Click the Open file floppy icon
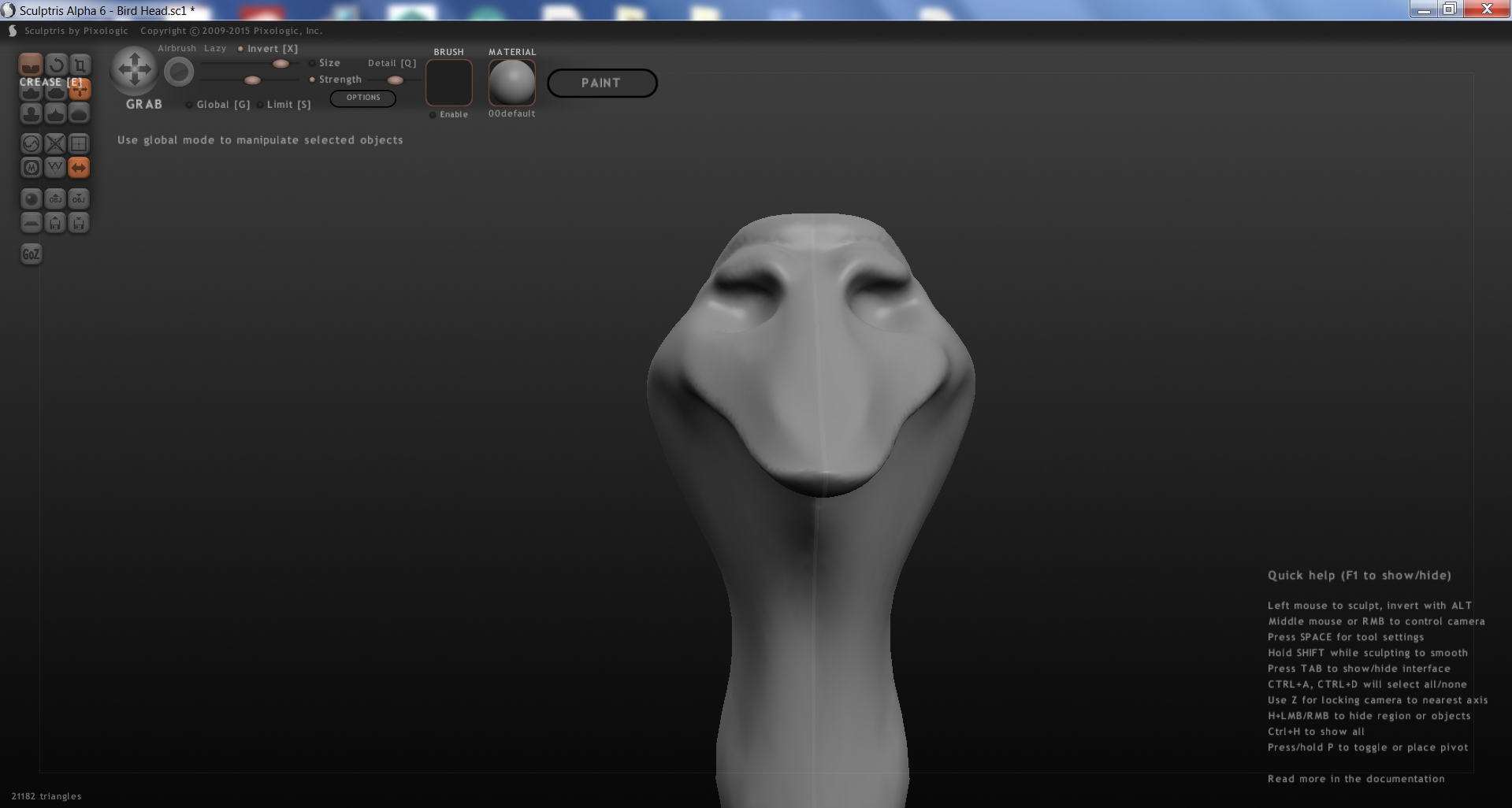The image size is (1512, 808). (x=55, y=223)
